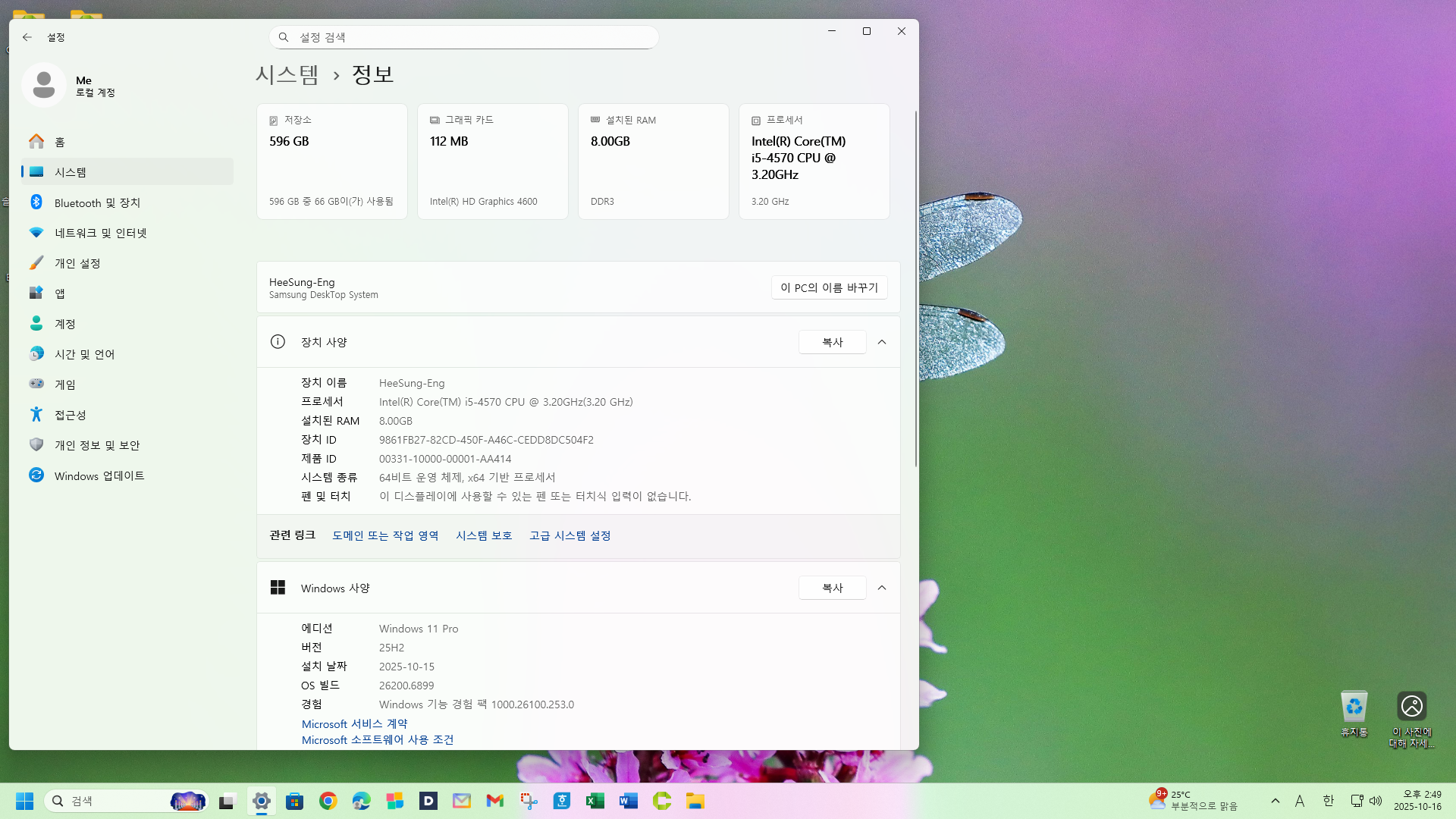Open 네트워크 및 인터넷 settings

point(100,233)
